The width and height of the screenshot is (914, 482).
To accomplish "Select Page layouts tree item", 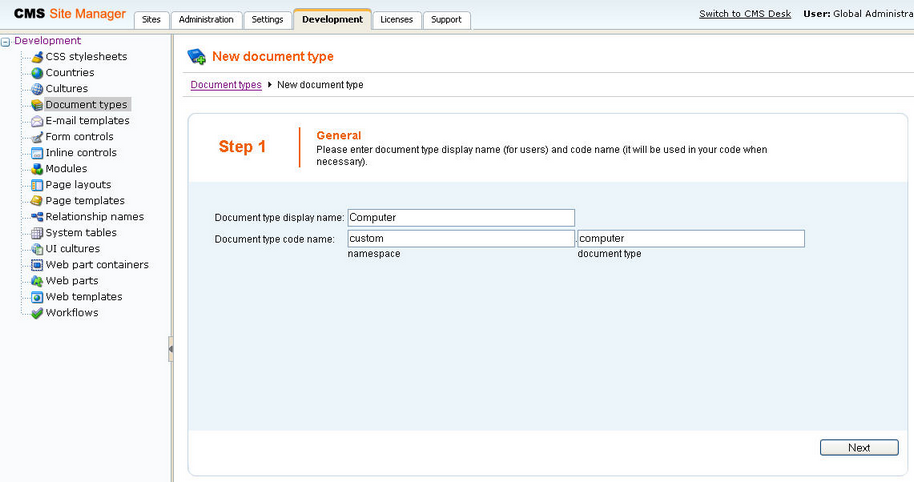I will [78, 185].
